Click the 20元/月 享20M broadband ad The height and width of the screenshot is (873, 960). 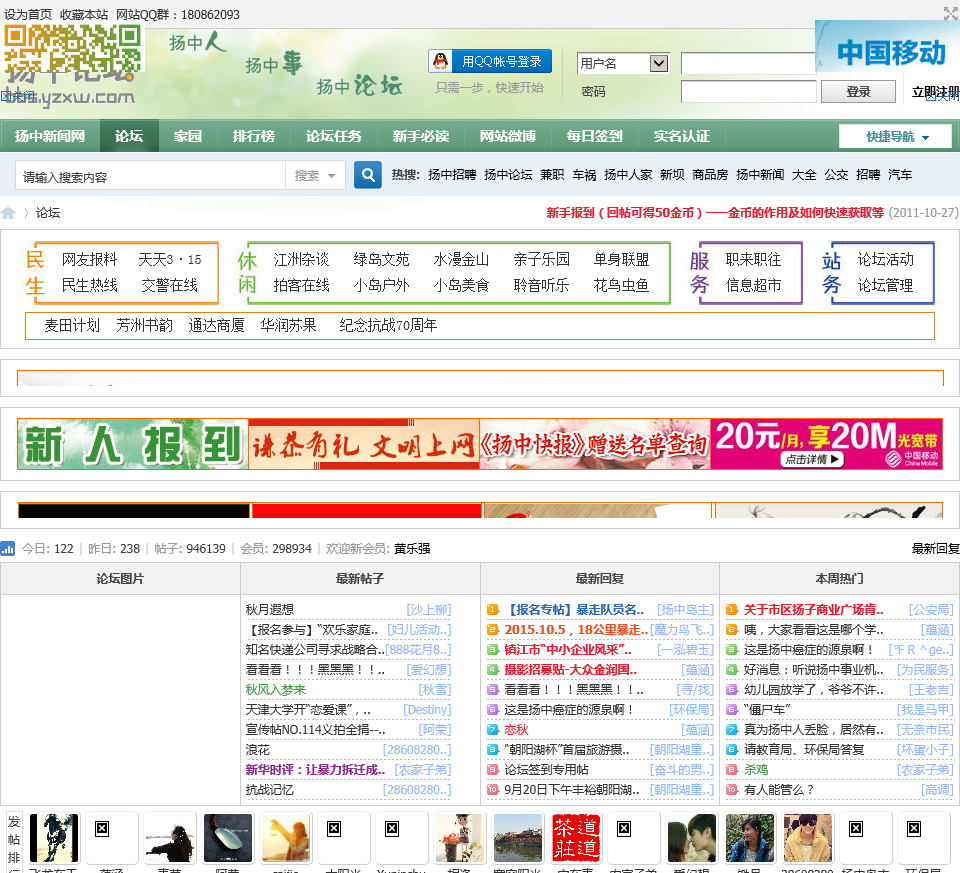pos(827,444)
